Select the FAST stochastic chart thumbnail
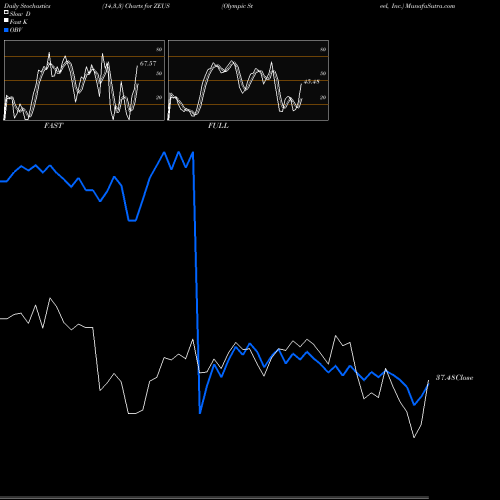The image size is (500, 500). 84,80
